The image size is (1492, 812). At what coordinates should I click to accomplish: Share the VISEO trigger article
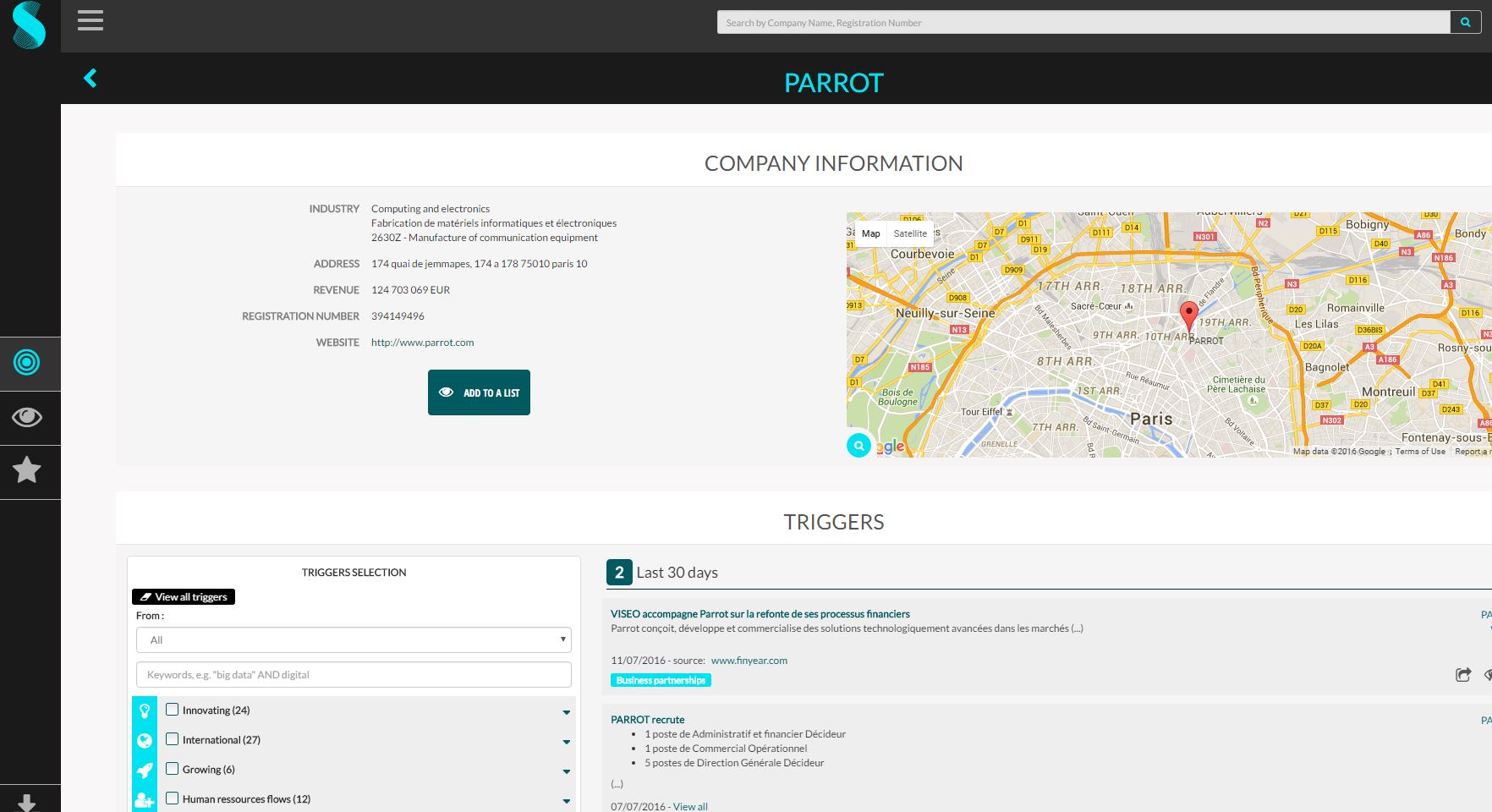[1462, 674]
